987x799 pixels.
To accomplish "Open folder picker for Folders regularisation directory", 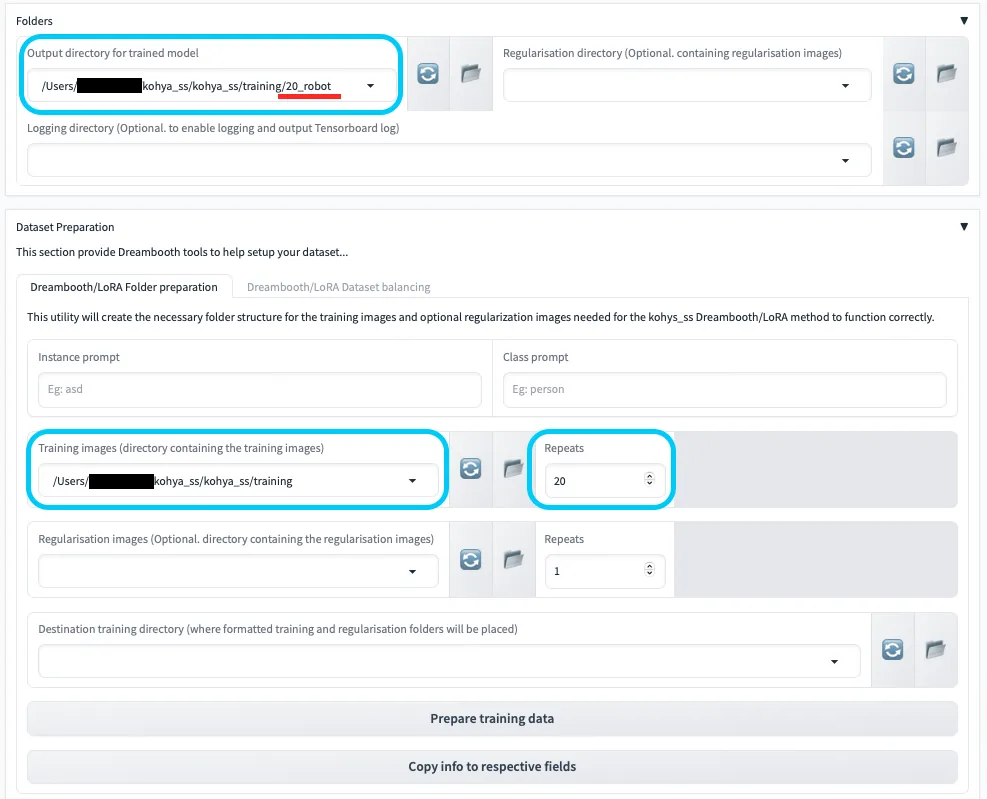I will 946,74.
